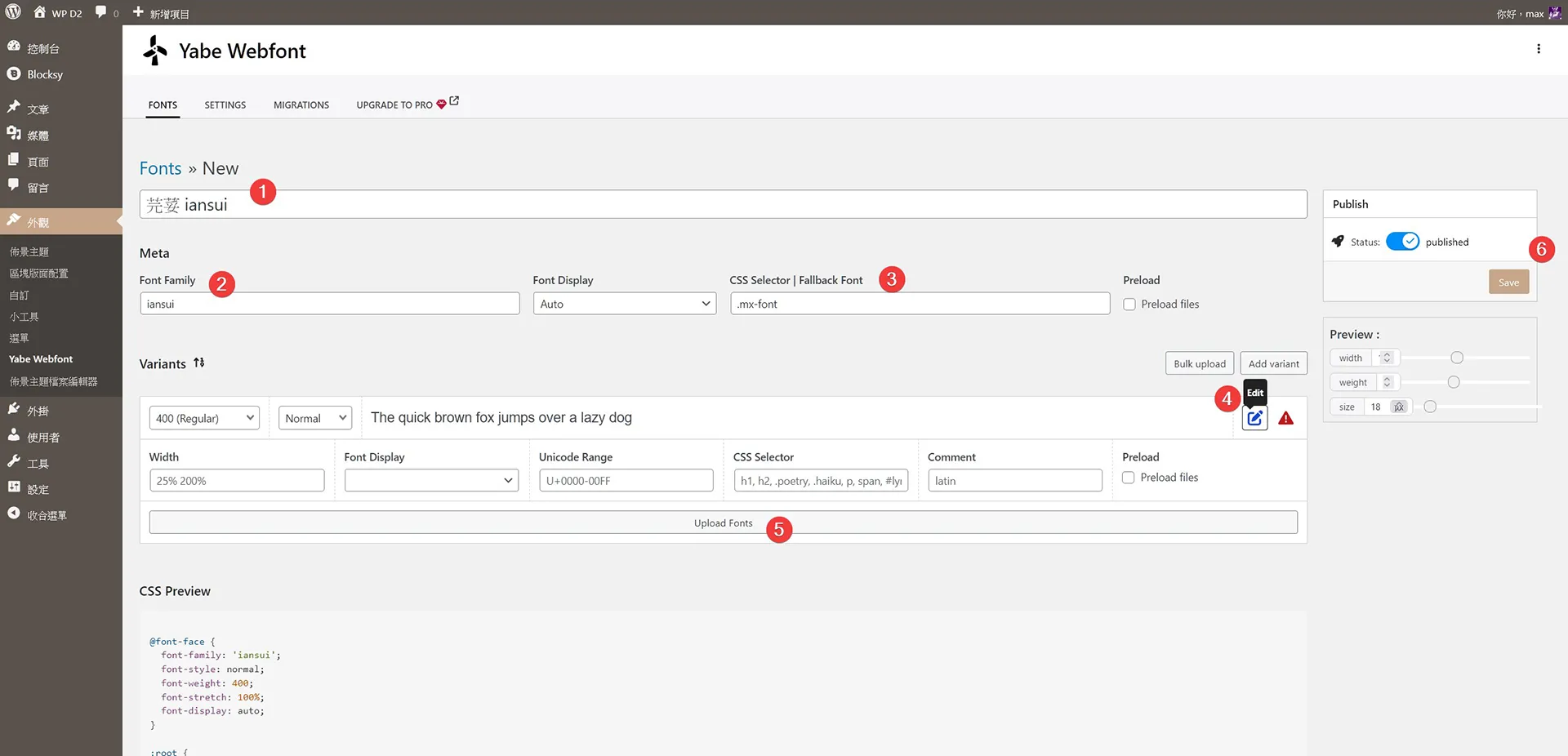Click the size preview slider handle

tap(1430, 407)
